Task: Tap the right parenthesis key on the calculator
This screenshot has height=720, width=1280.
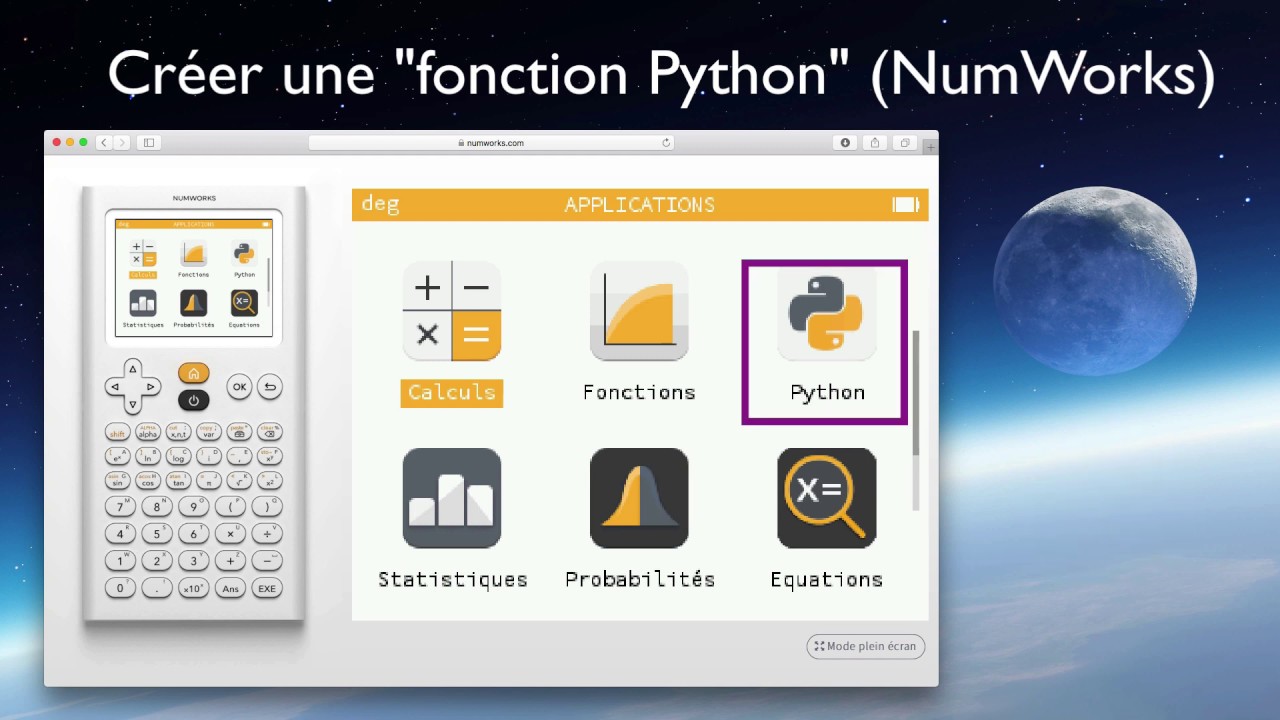Action: (267, 507)
